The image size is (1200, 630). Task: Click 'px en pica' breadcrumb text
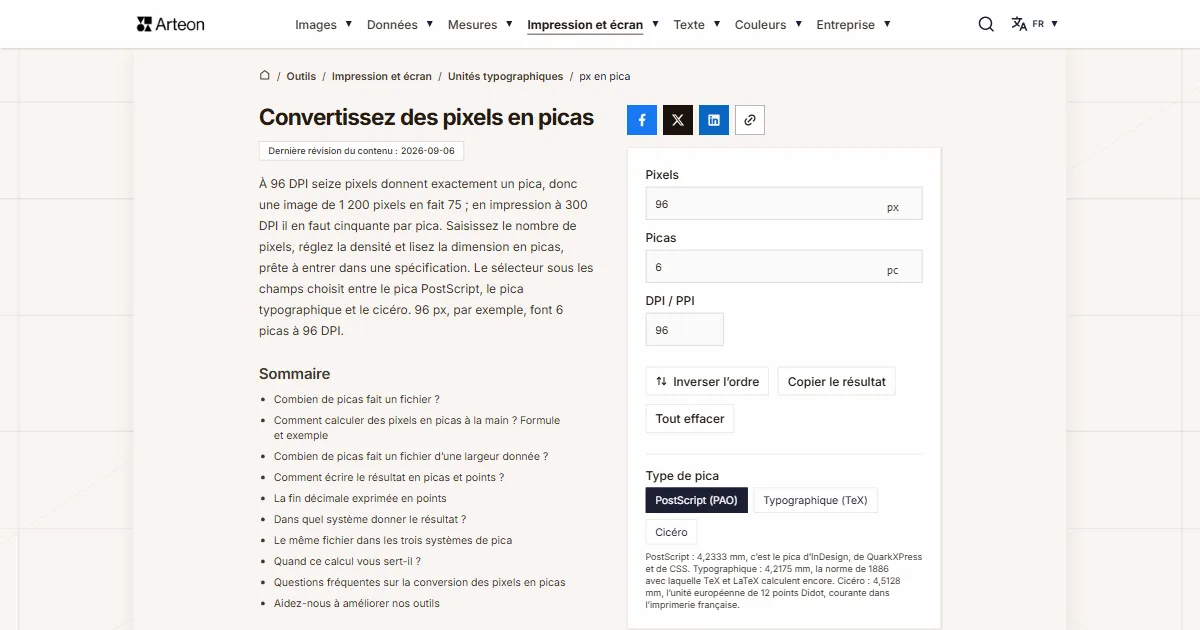point(605,76)
